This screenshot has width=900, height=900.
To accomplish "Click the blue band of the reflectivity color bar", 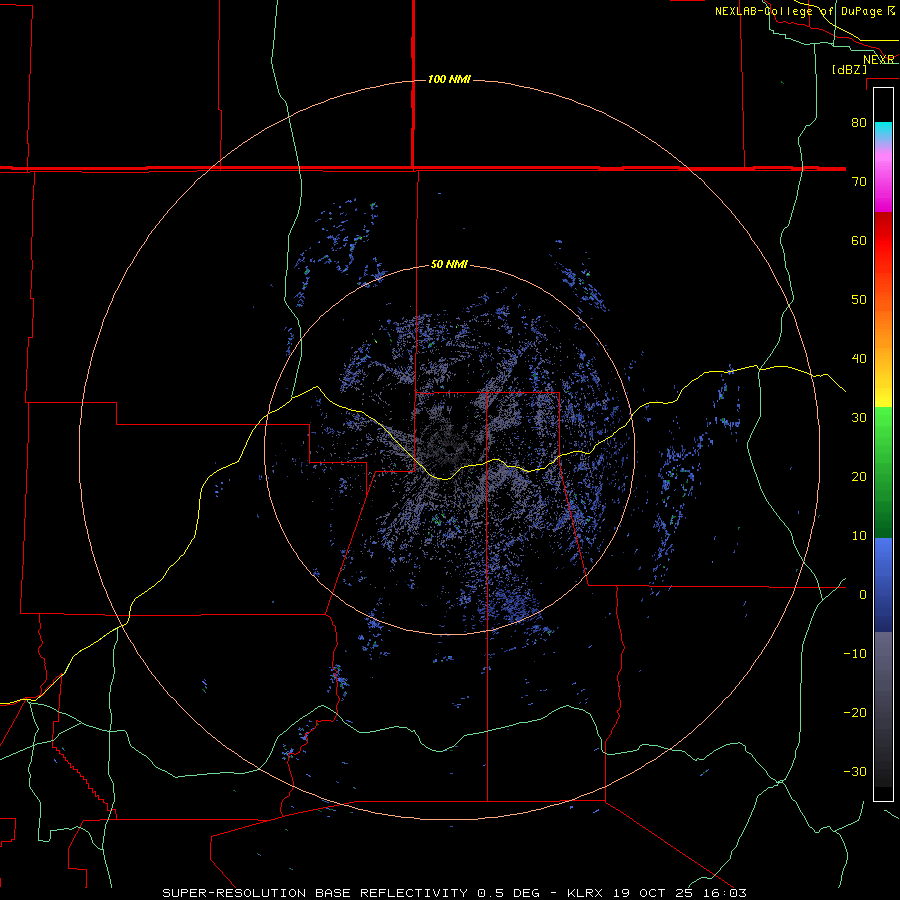I will [883, 585].
